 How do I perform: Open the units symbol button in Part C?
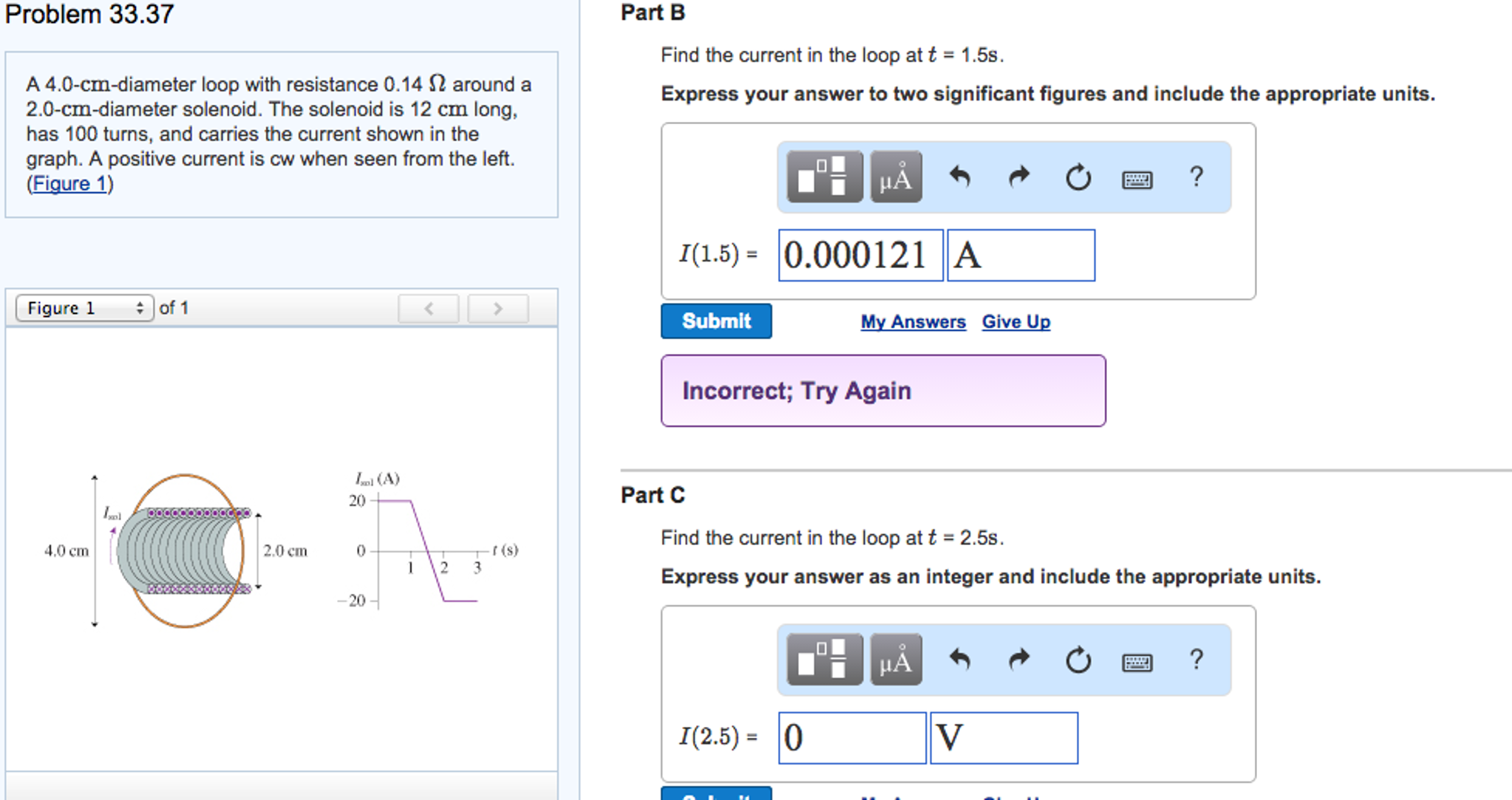[896, 660]
